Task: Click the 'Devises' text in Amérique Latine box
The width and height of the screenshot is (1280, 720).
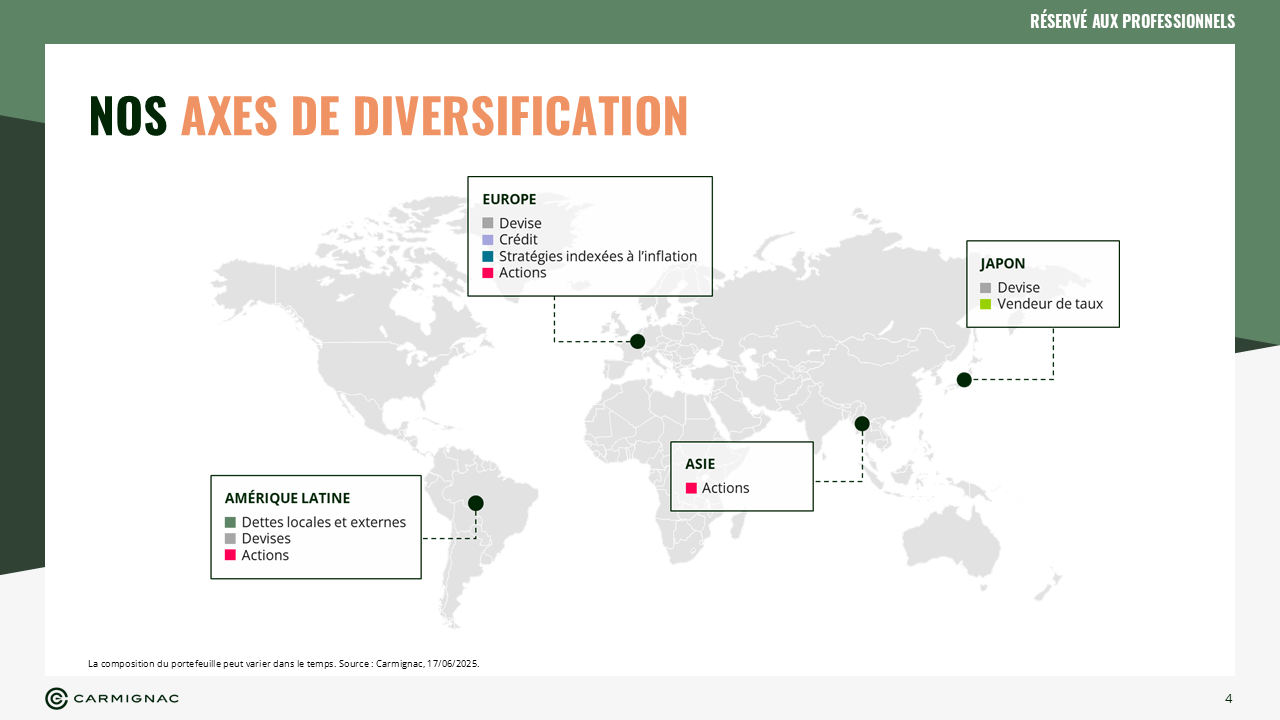Action: 266,539
